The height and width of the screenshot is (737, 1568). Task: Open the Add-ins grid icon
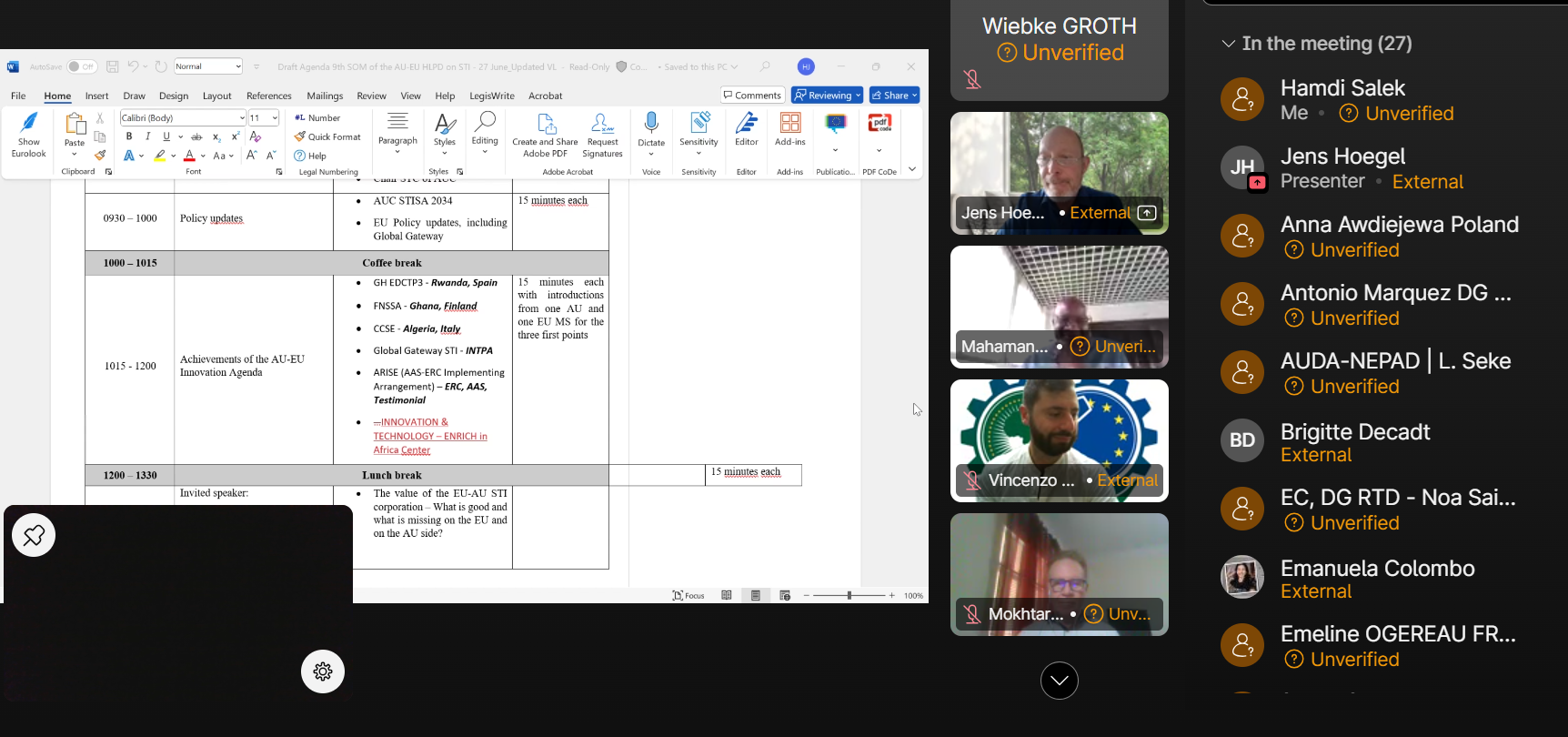point(790,123)
